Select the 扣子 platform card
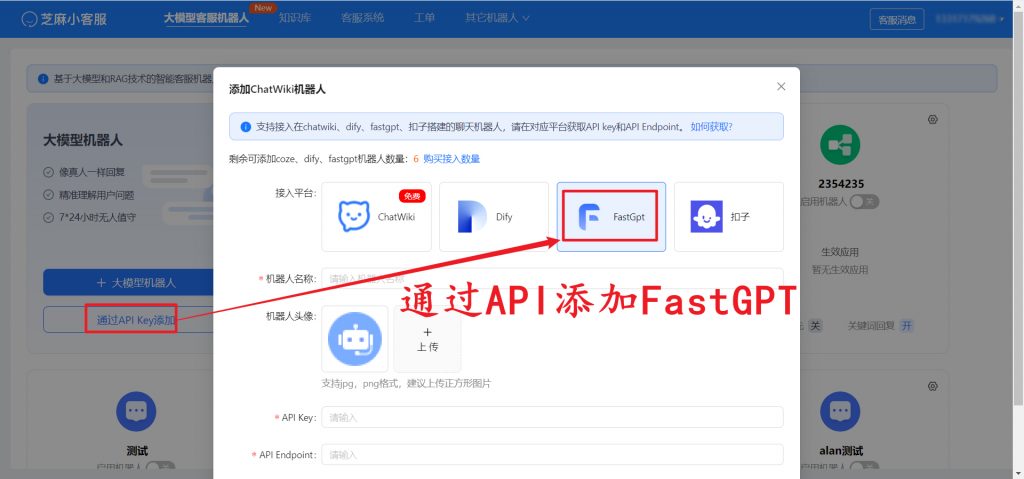Image resolution: width=1024 pixels, height=479 pixels. click(x=729, y=217)
